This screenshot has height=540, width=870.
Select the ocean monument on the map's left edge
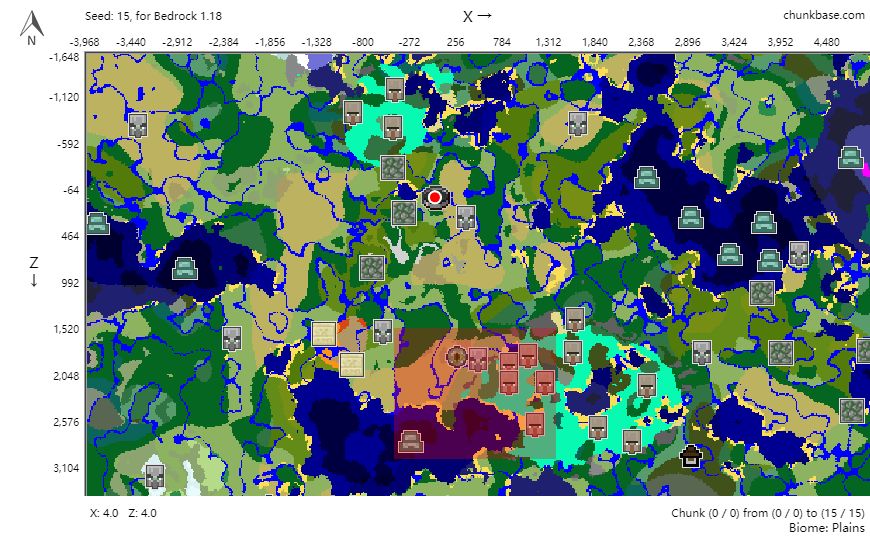point(98,224)
